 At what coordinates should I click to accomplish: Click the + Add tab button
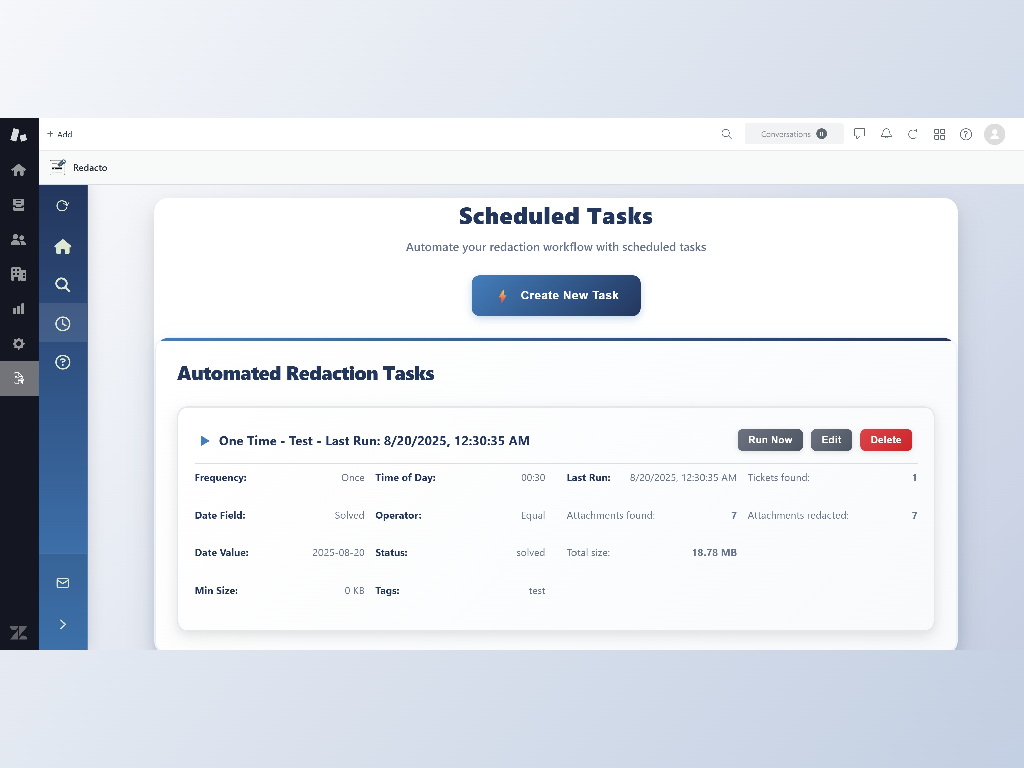pos(60,134)
